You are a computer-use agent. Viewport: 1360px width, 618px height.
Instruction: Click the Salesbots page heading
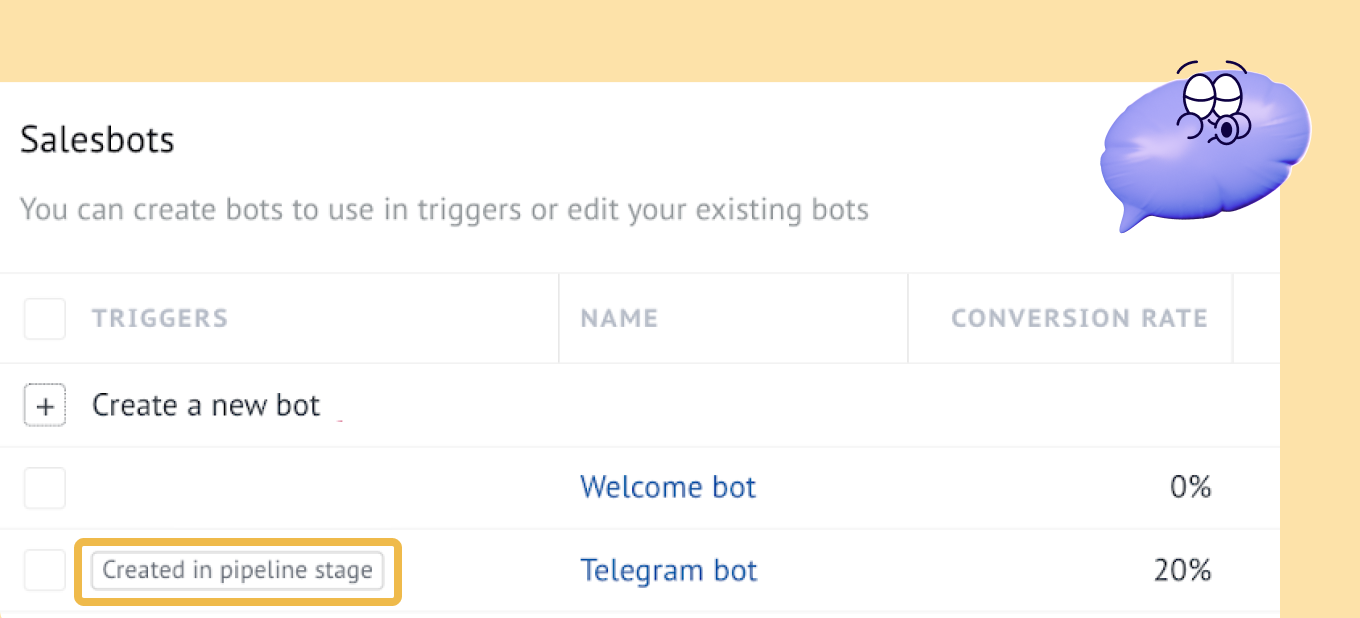pos(97,139)
